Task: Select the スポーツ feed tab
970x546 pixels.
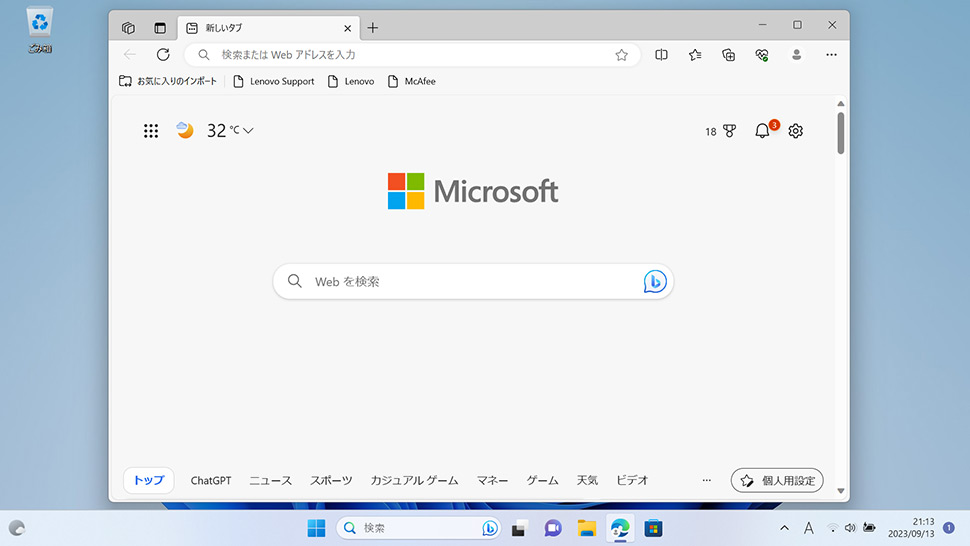Action: click(331, 480)
